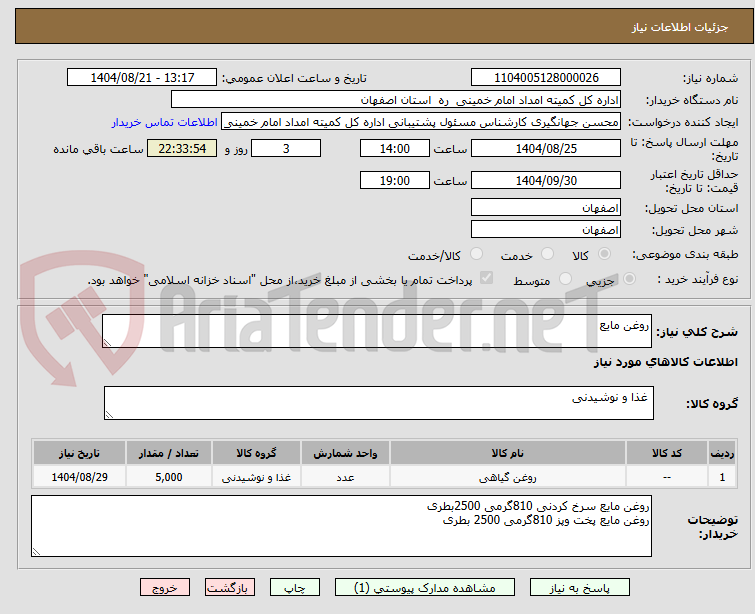Toggle the اسناد خزانه اسلامی payment checkbox

486,277
